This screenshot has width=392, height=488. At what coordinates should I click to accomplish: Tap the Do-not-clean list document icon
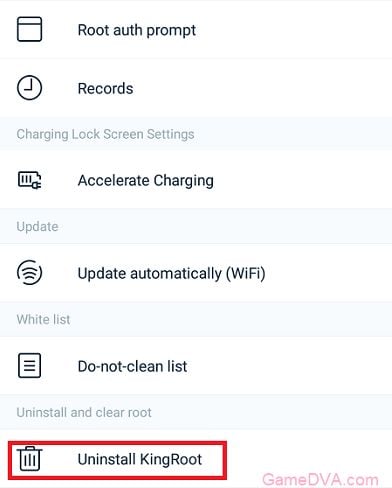click(29, 366)
